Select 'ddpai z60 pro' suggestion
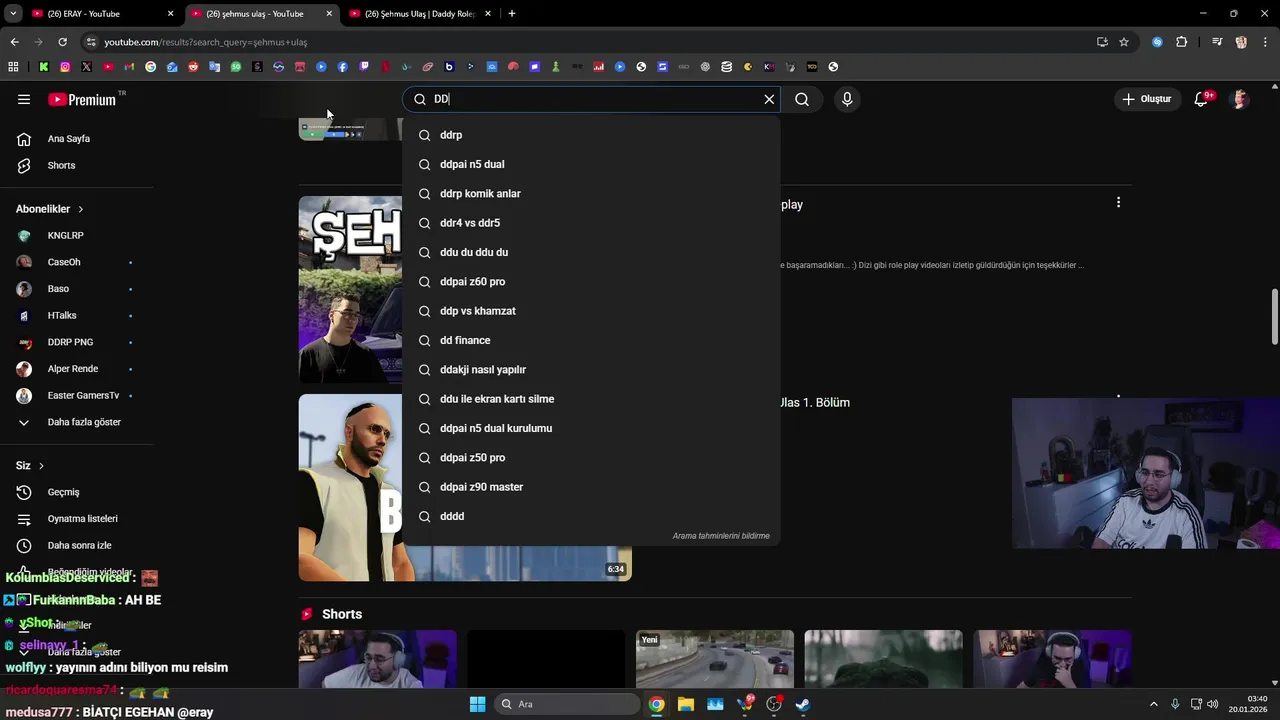The width and height of the screenshot is (1280, 720). coord(591,282)
